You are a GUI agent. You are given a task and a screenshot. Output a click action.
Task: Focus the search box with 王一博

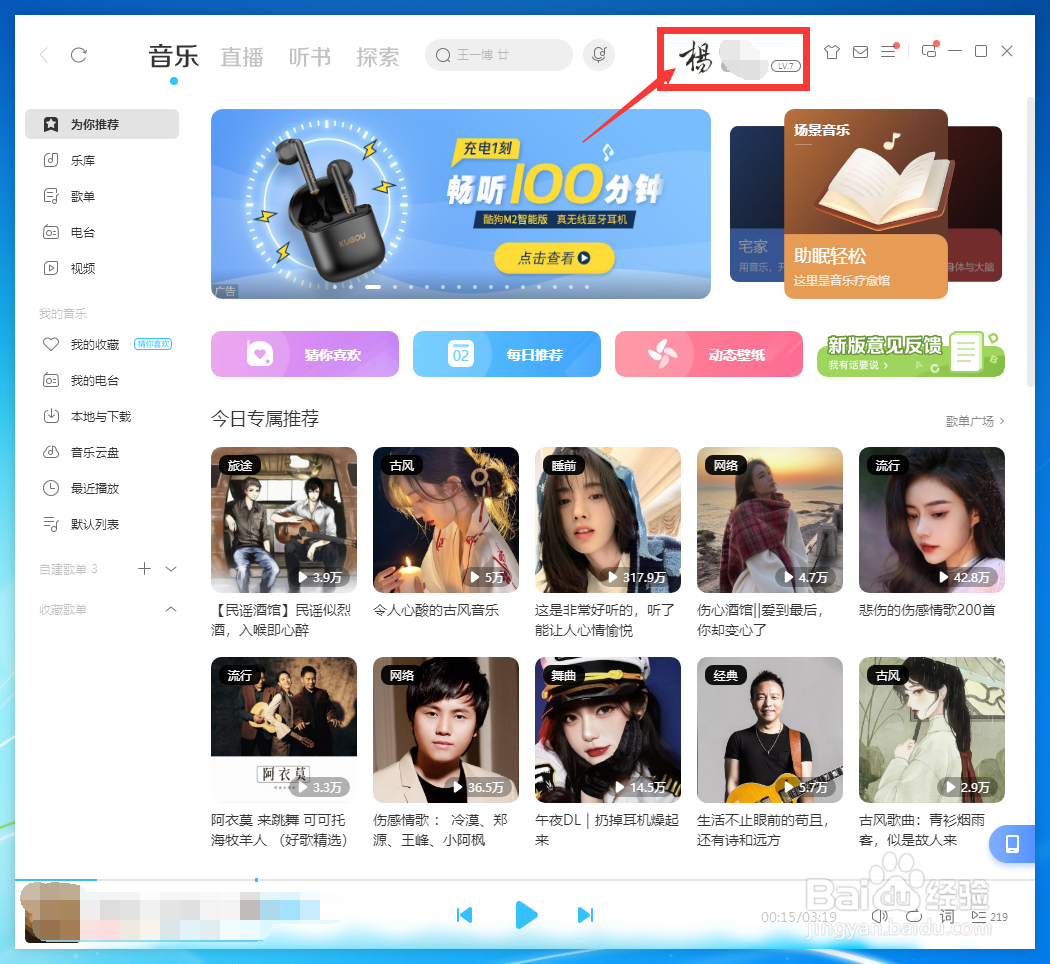[x=499, y=55]
